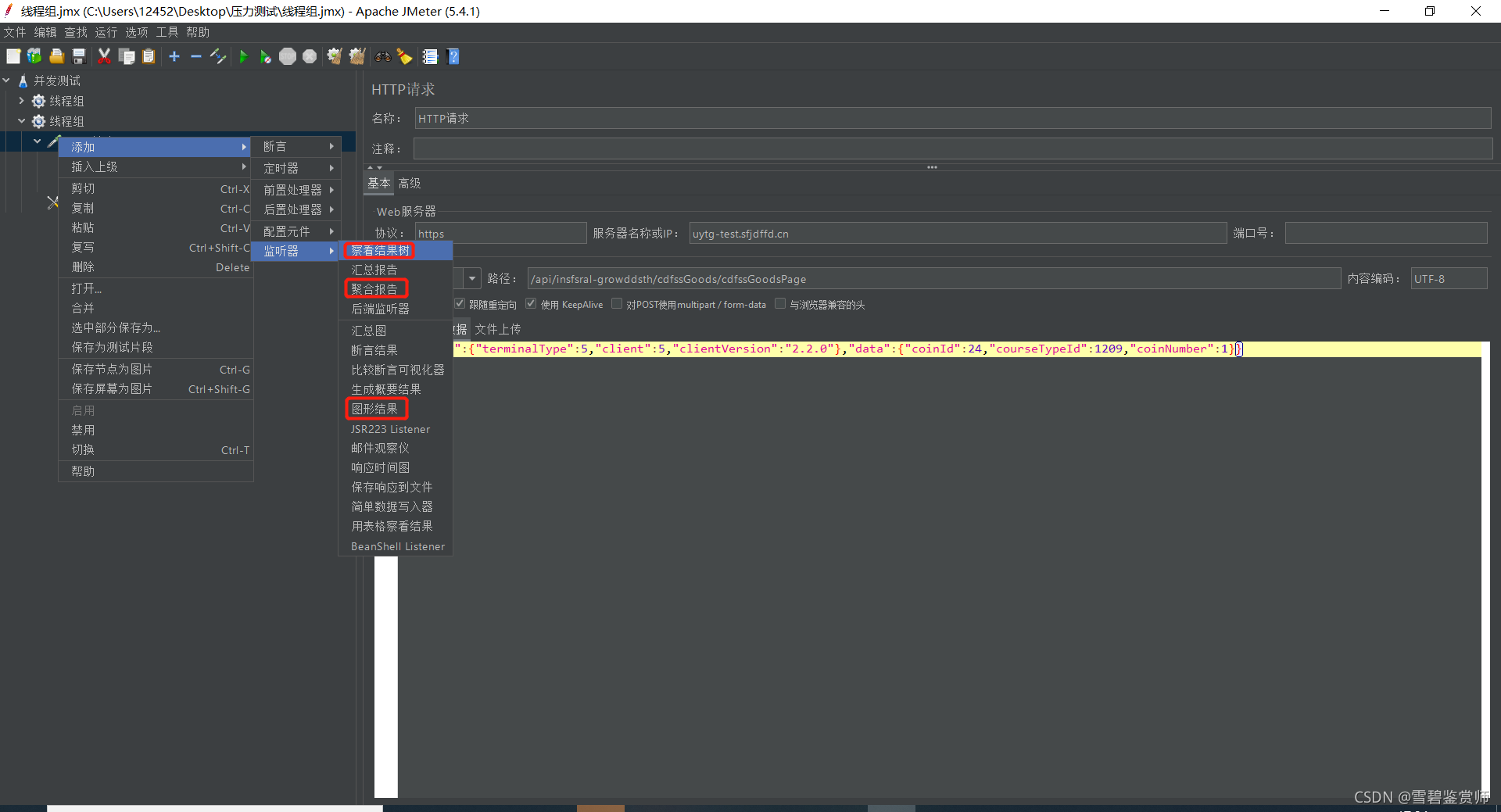Collapse all nodes with minus icon
This screenshot has height=812, width=1501.
click(x=196, y=56)
